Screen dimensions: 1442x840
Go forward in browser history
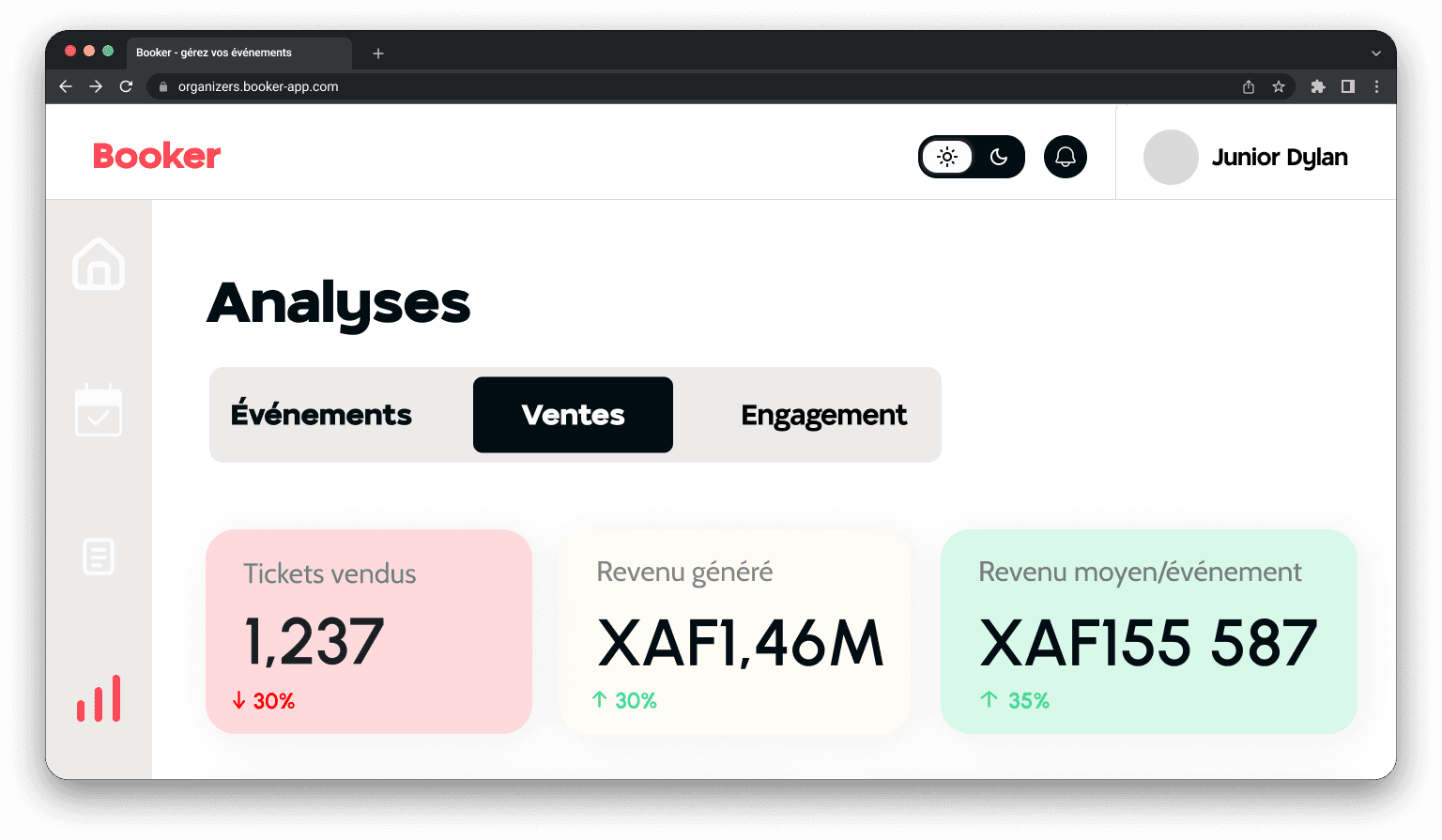pos(96,86)
